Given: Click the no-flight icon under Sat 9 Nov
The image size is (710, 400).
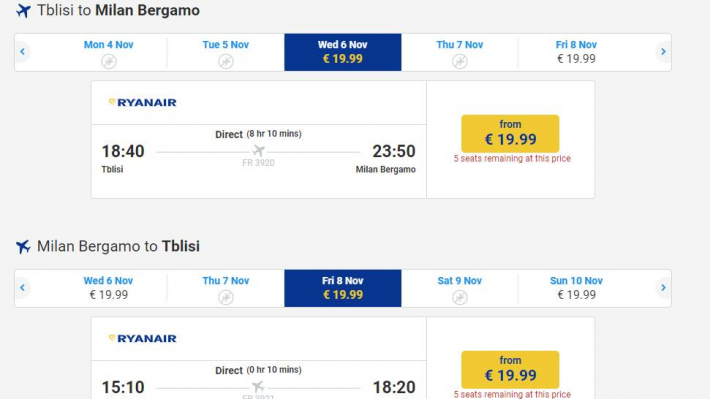Looking at the screenshot, I should click(x=460, y=297).
